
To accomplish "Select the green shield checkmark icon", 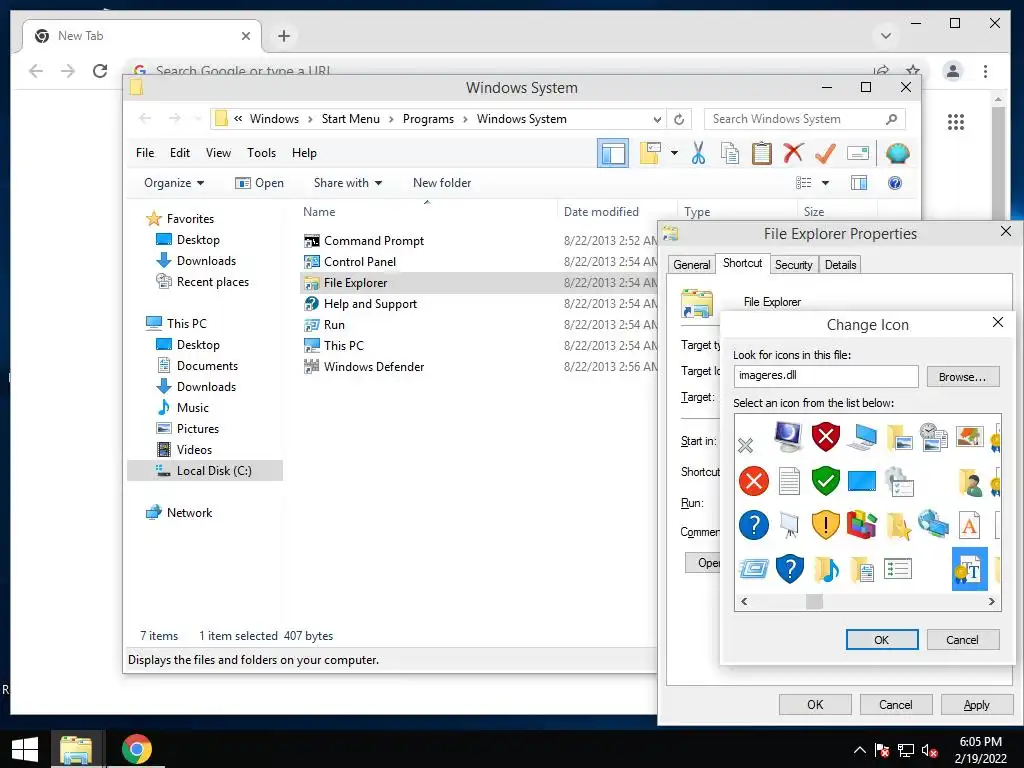I will [825, 481].
